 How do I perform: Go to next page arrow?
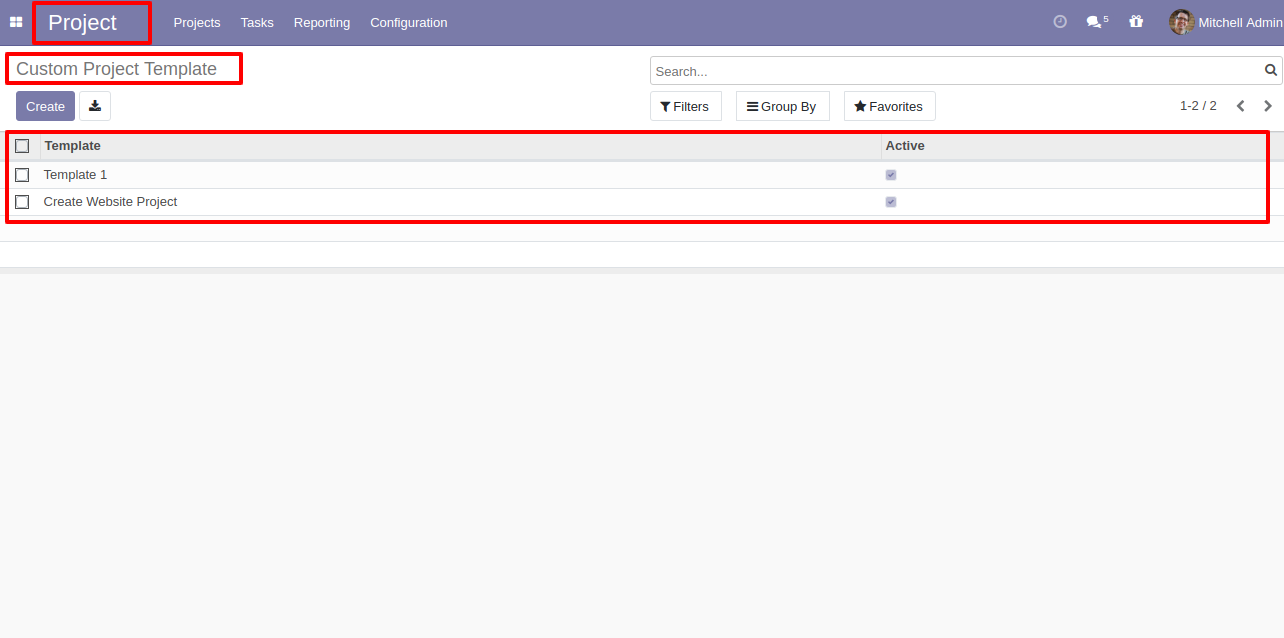point(1268,106)
